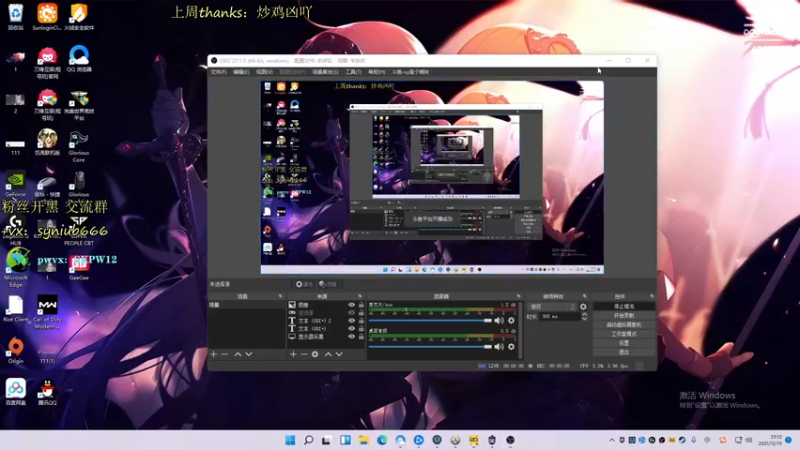Toggle the lock on the 文本 (GDI+) 2 source

pyautogui.click(x=361, y=320)
